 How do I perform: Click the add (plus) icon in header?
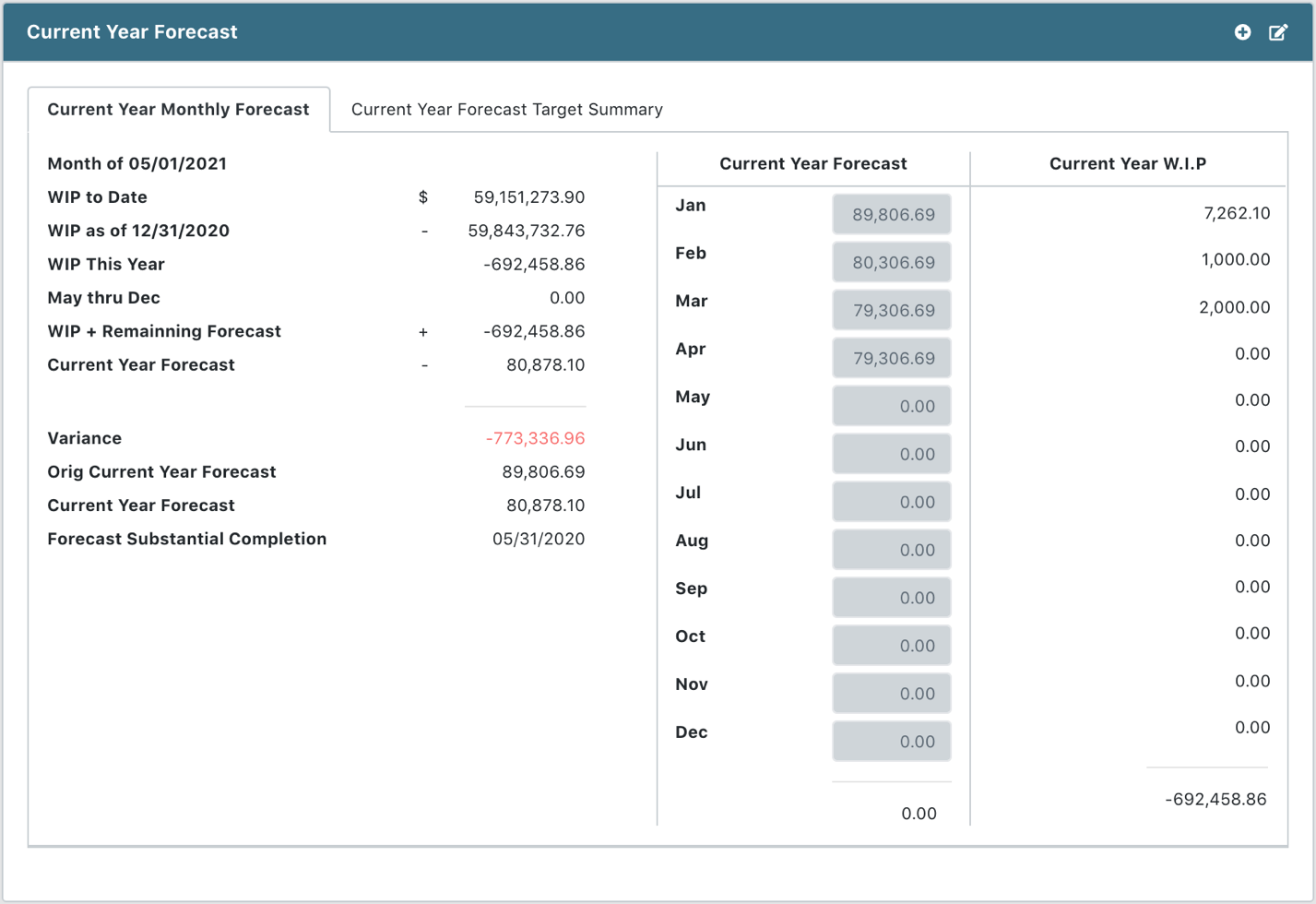[x=1242, y=32]
